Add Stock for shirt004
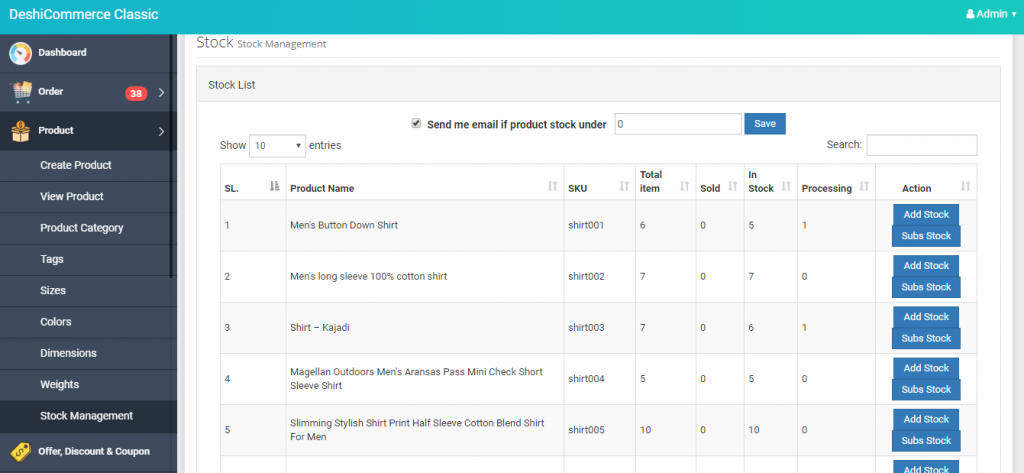Image resolution: width=1024 pixels, height=473 pixels. click(x=926, y=368)
